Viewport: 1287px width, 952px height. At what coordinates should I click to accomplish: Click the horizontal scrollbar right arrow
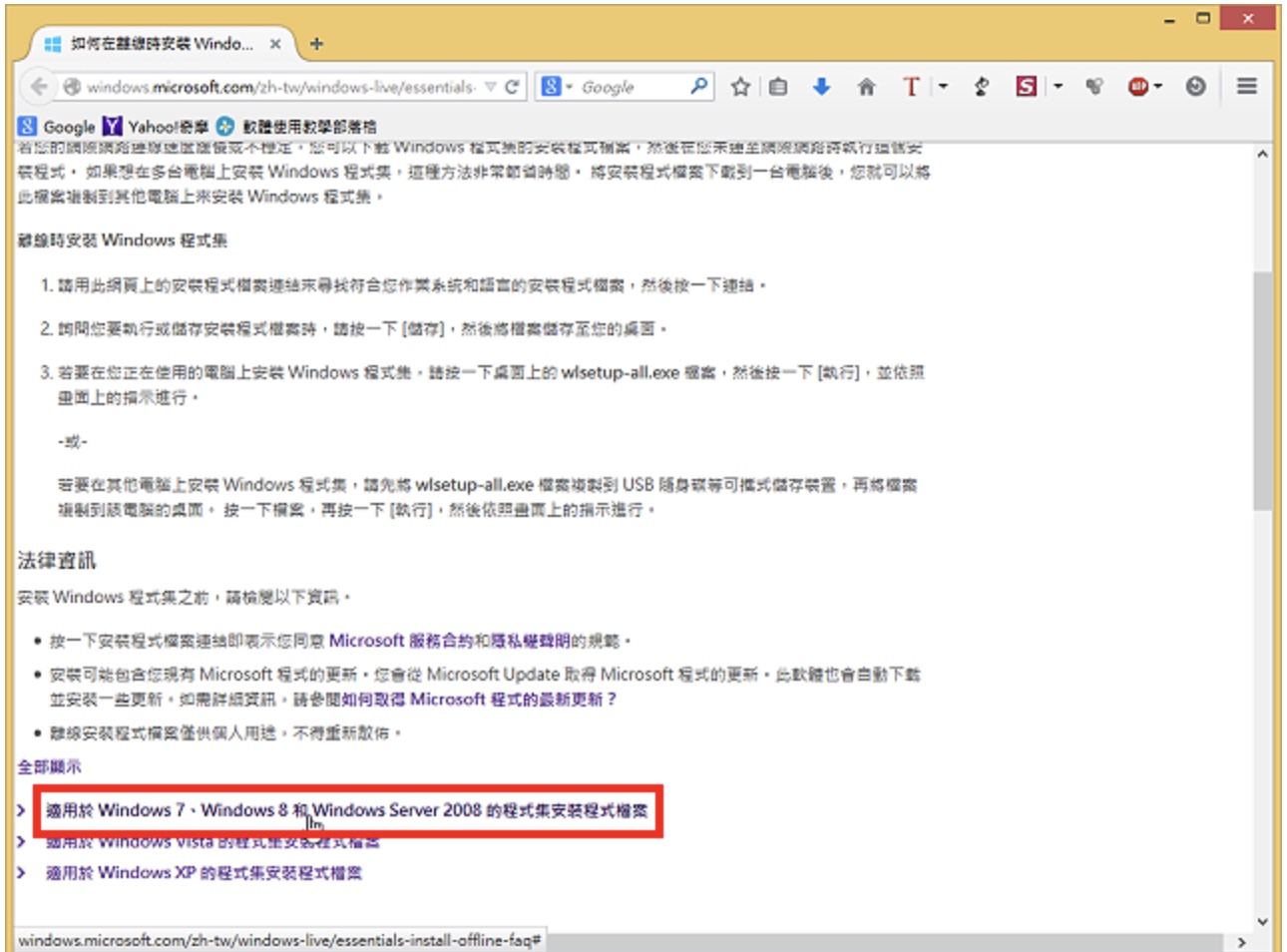(1241, 941)
